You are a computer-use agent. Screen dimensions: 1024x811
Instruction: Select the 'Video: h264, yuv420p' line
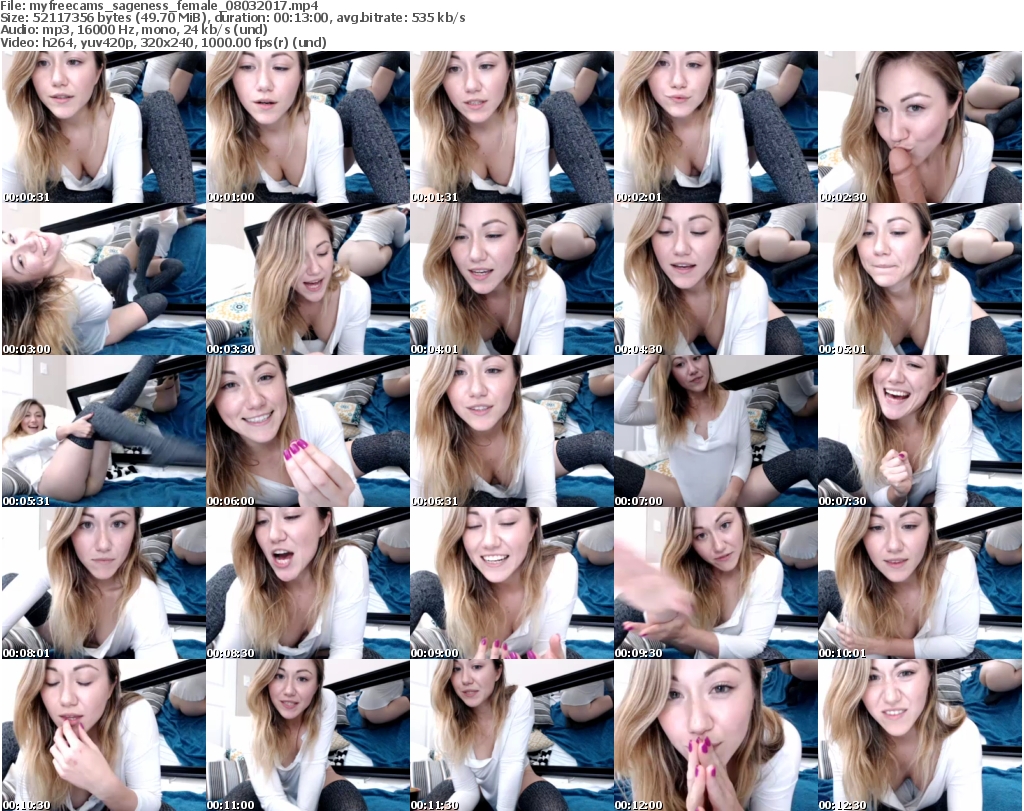[163, 42]
